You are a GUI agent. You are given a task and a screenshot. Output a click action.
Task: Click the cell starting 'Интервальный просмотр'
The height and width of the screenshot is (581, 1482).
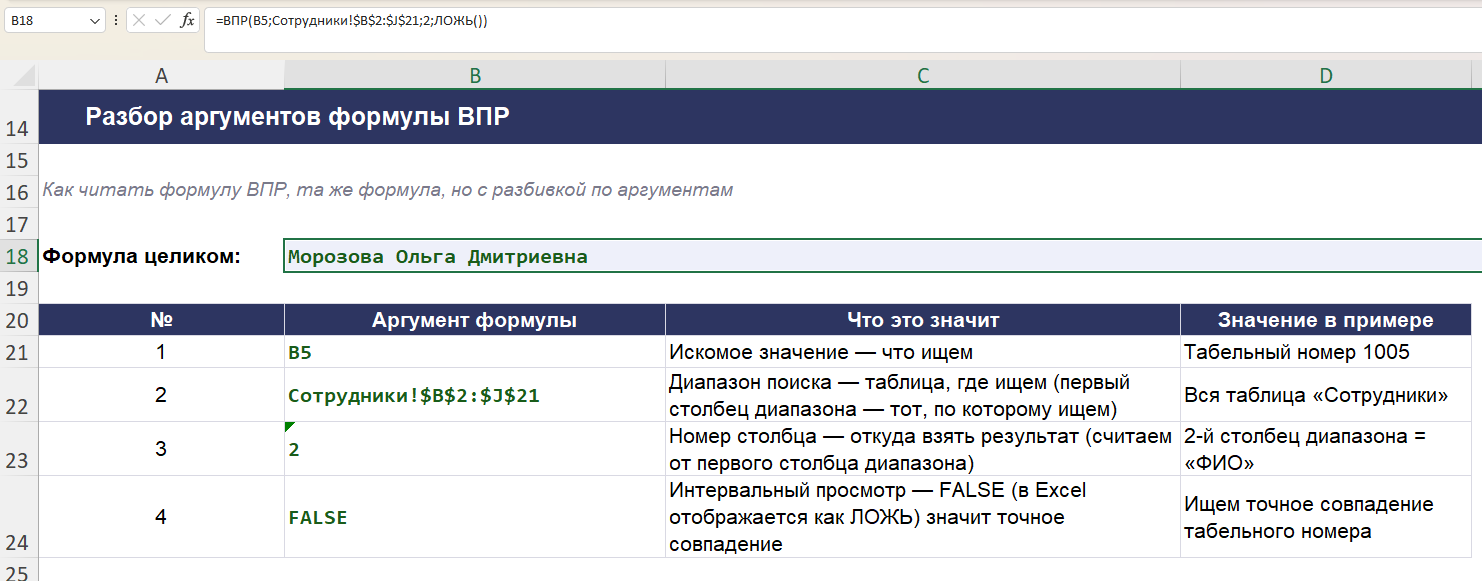(x=923, y=517)
